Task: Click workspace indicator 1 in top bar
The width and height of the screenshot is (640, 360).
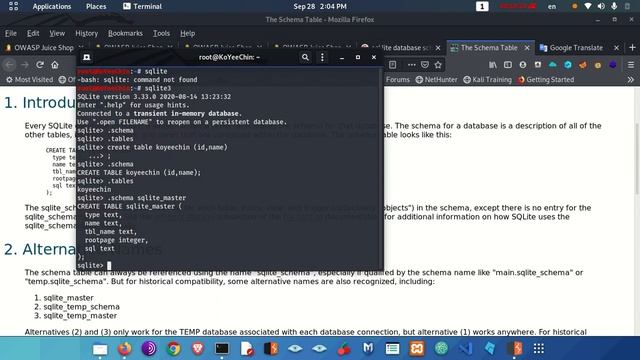Action: 482,7
